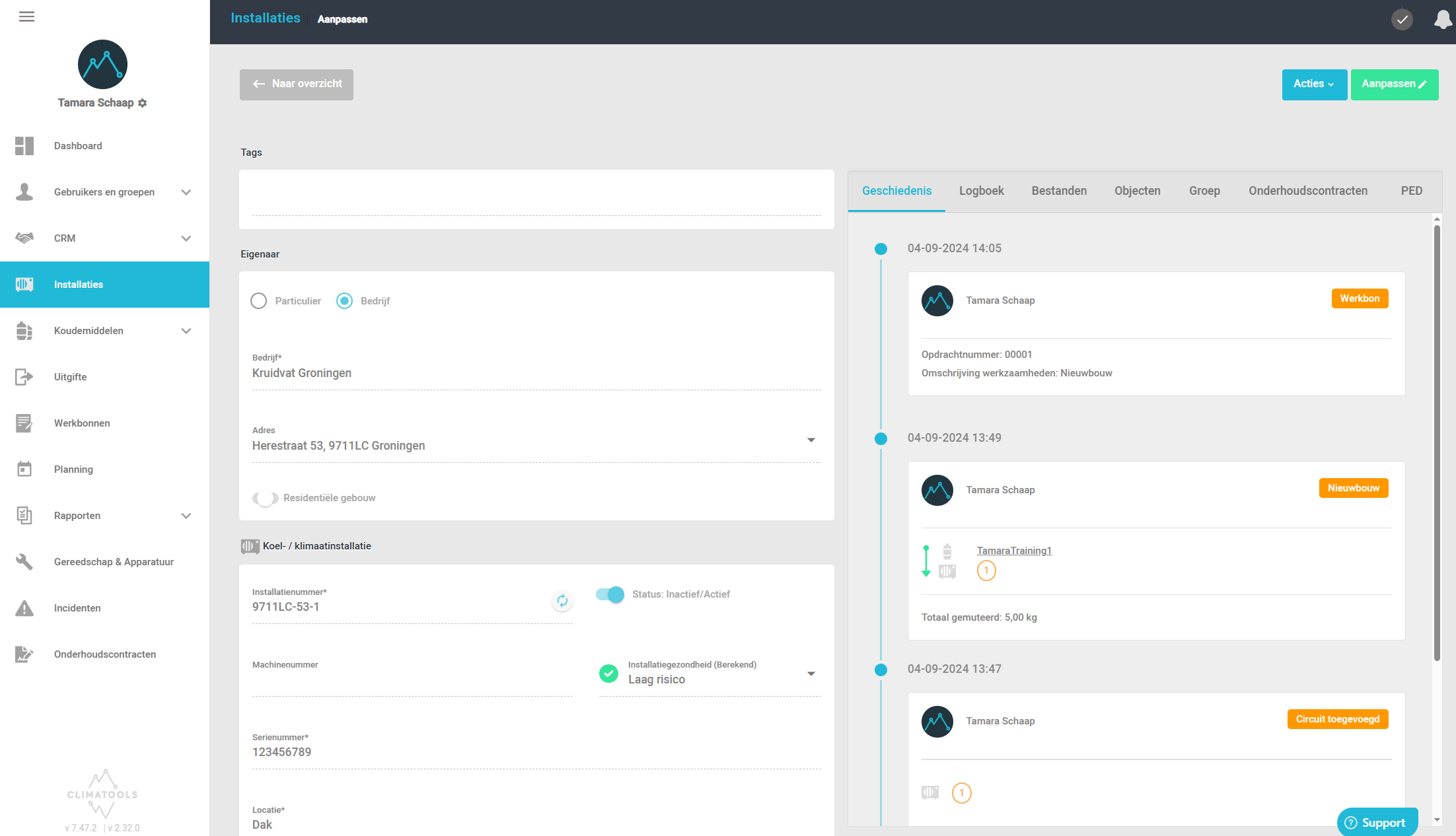Screen dimensions: 1456x836
Task: Toggle Residentiële gebouw switch
Action: coord(265,498)
